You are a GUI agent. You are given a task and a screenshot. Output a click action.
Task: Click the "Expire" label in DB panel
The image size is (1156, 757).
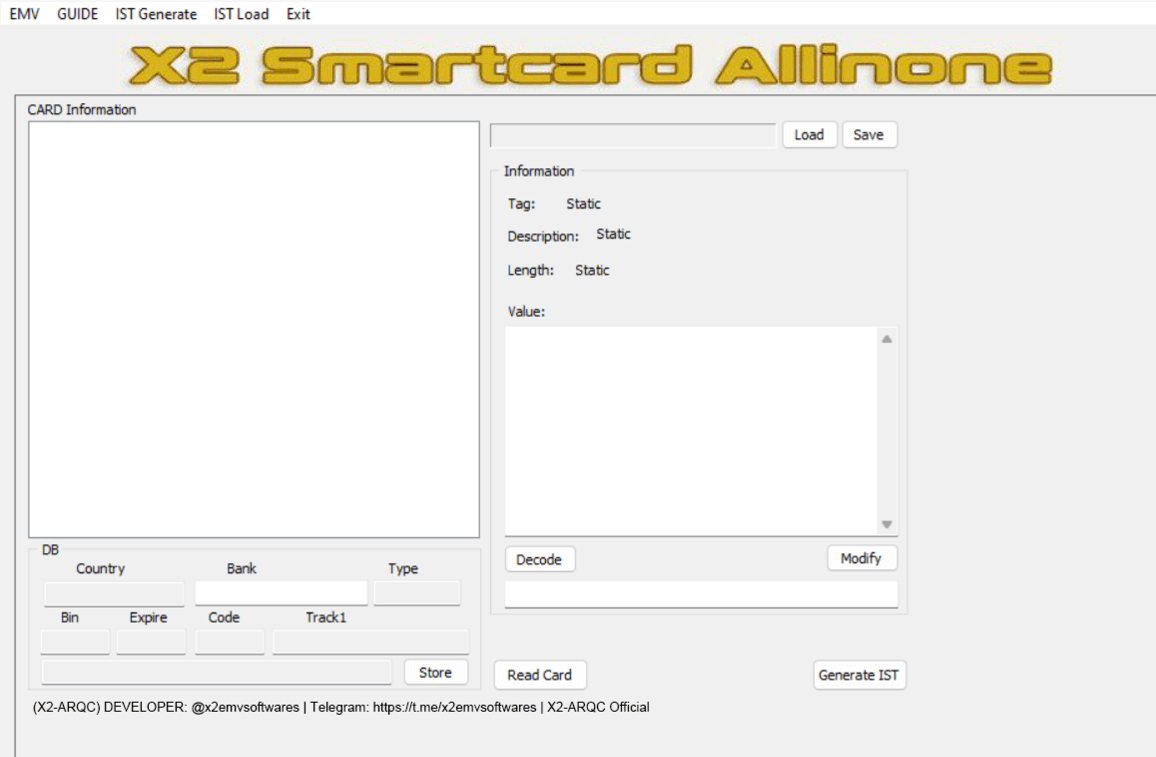(x=148, y=618)
